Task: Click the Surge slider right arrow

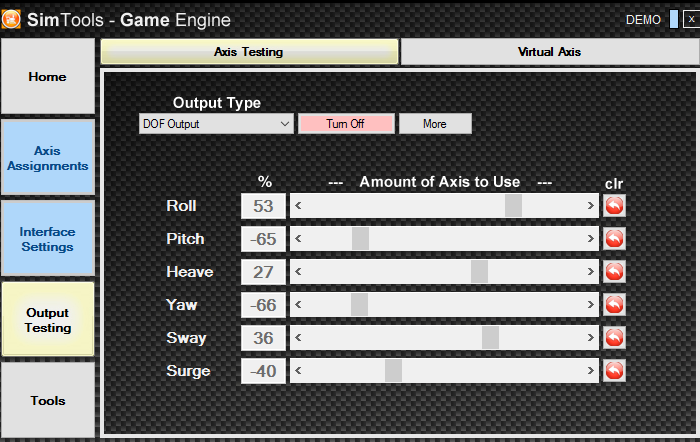Action: coord(591,371)
